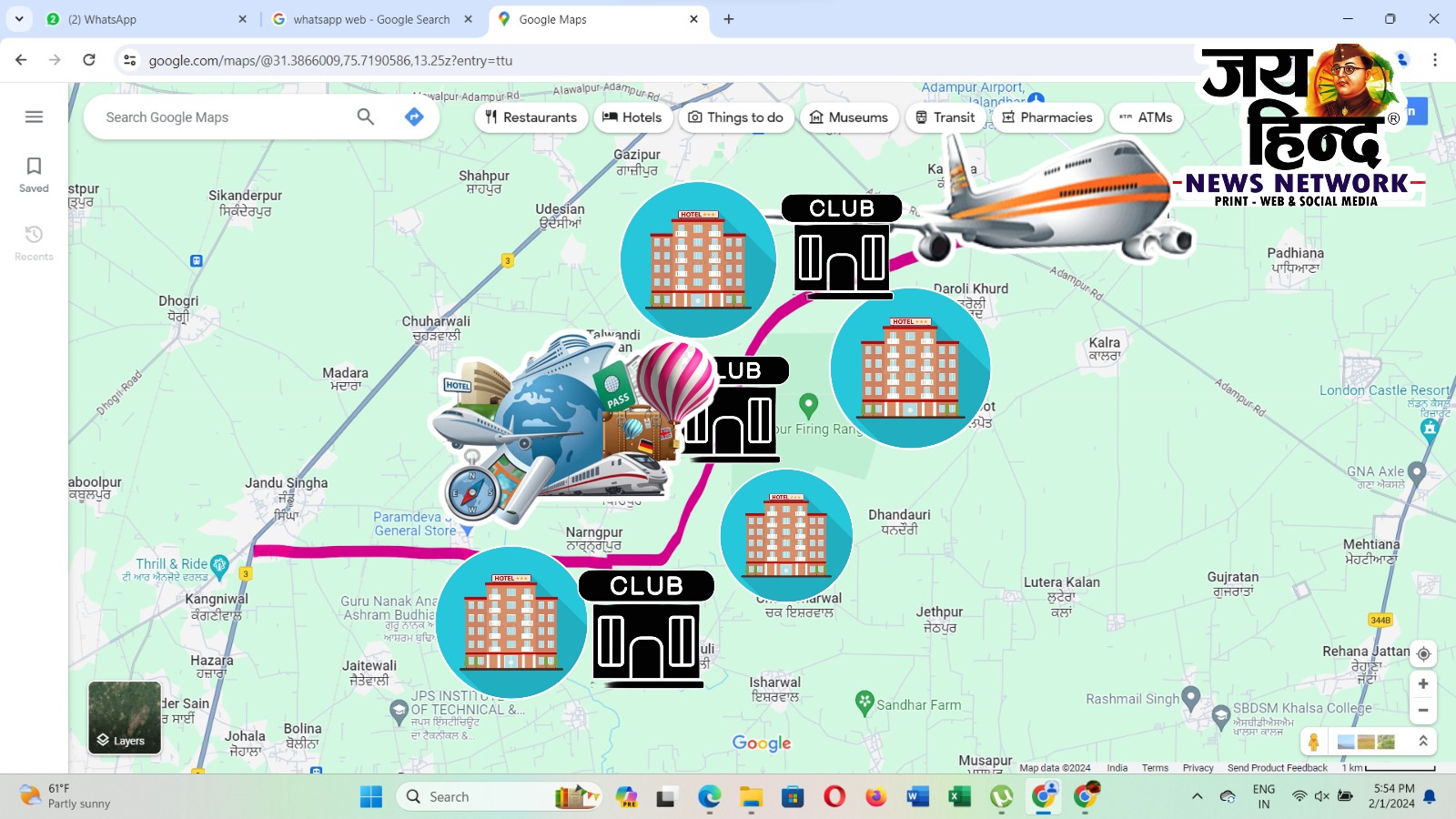The image size is (1456, 819).
Task: Click the taskbar Search box
Action: pos(499,797)
